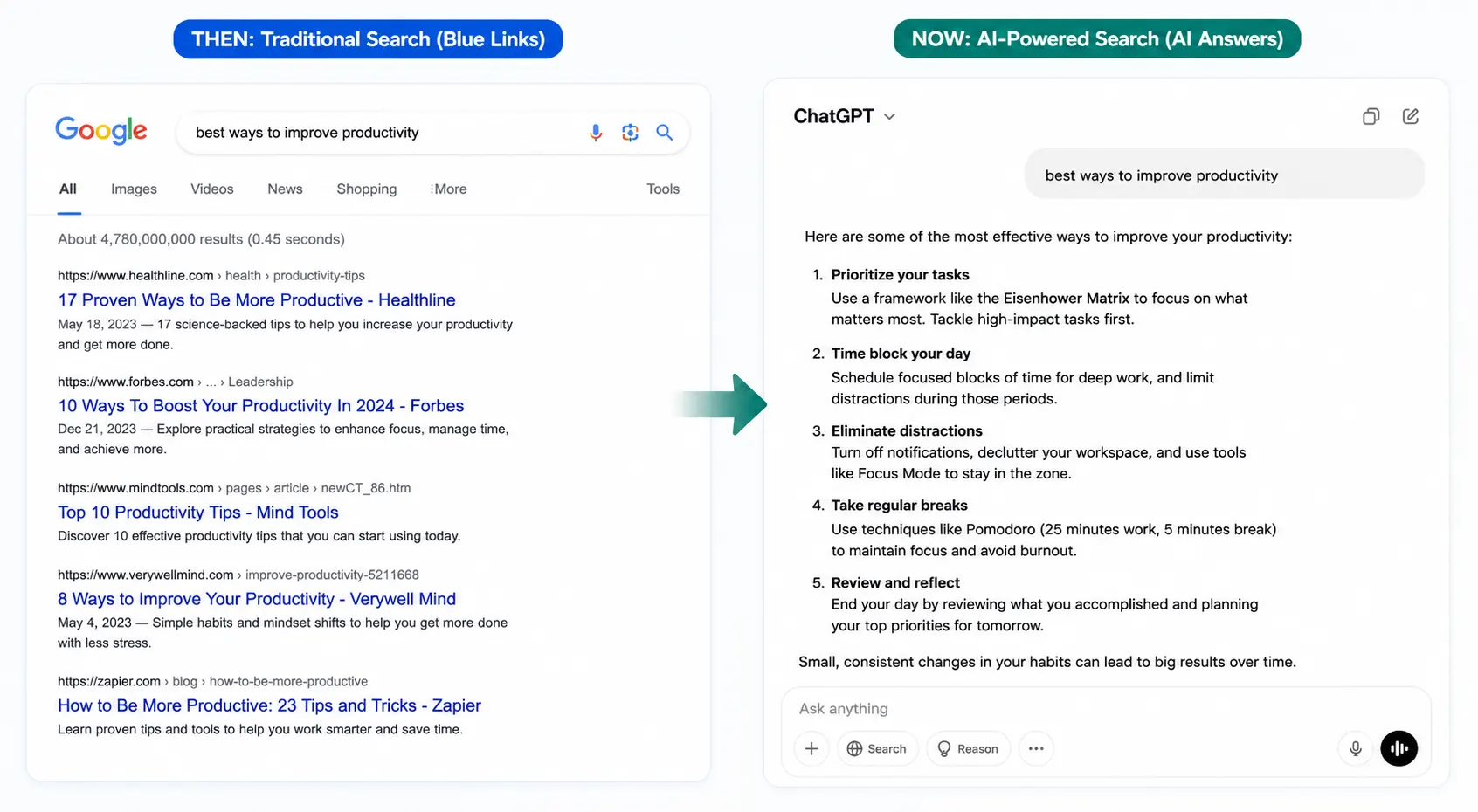Click the Google magnifier search icon
Viewport: 1478px width, 812px height.
click(x=665, y=133)
